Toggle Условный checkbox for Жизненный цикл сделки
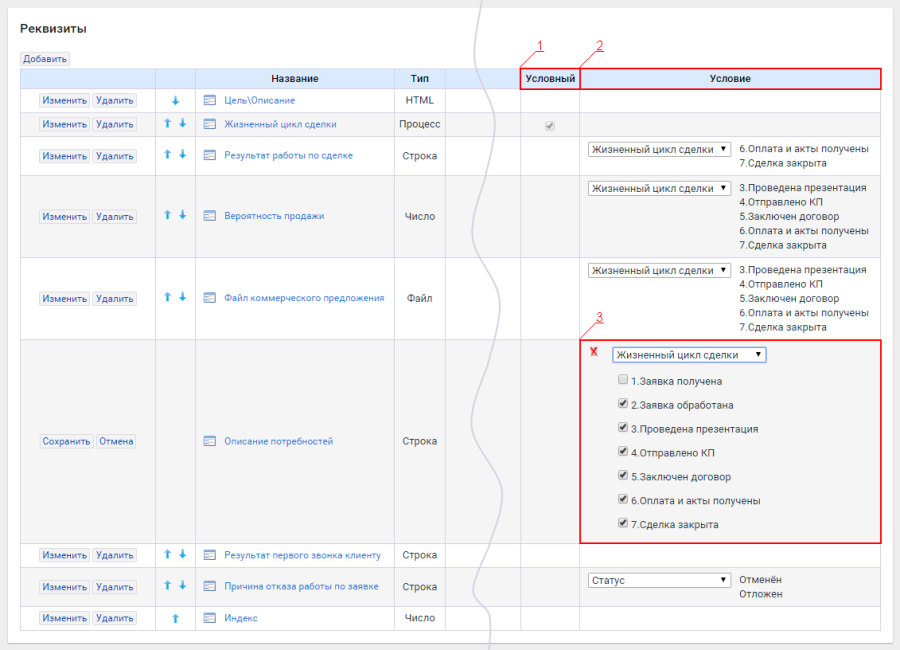 click(x=550, y=125)
